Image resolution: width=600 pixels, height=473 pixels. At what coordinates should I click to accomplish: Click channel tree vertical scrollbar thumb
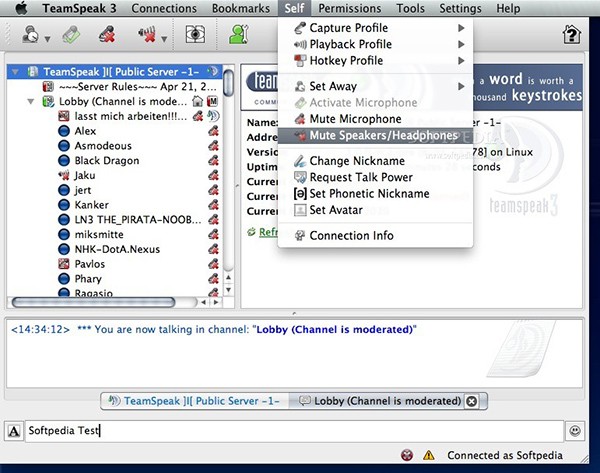click(x=228, y=82)
